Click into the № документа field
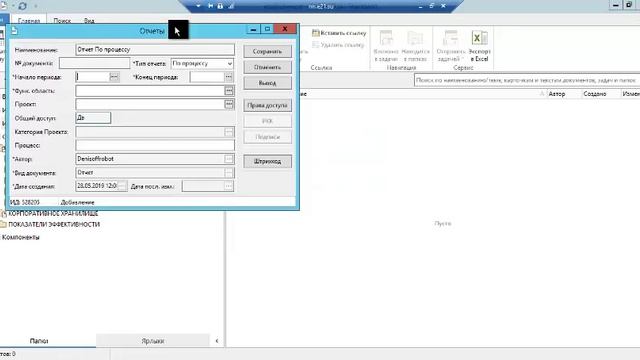Image resolution: width=640 pixels, height=360 pixels. pos(94,63)
